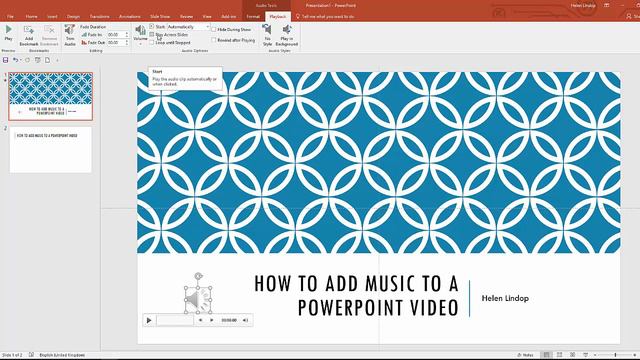Toggle the Notes pane from status bar

pos(525,355)
